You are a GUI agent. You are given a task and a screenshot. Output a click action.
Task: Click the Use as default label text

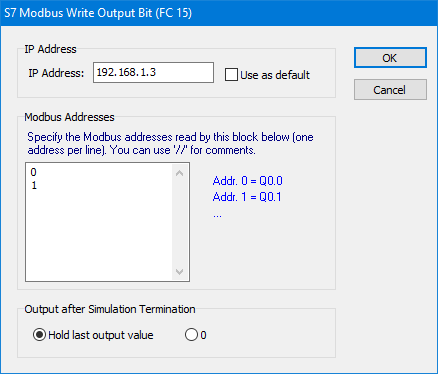click(275, 75)
